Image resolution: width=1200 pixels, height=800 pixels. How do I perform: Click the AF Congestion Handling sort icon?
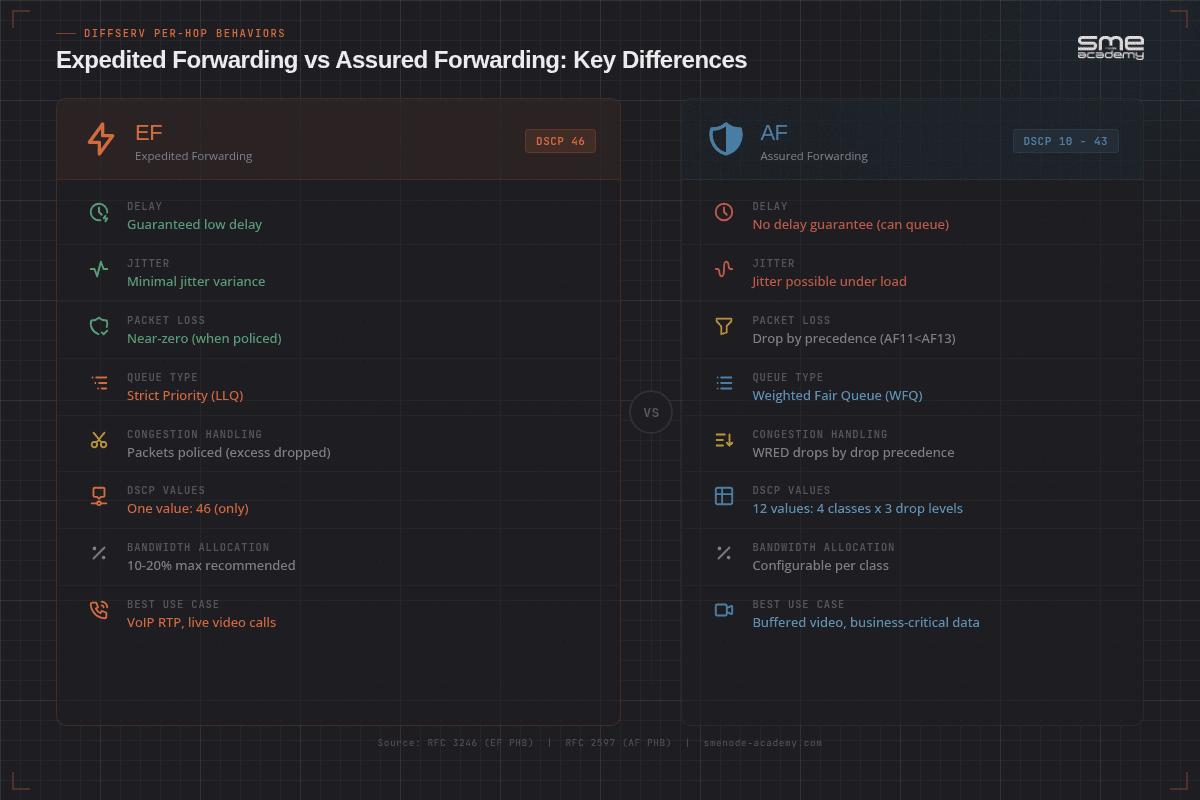pyautogui.click(x=724, y=440)
